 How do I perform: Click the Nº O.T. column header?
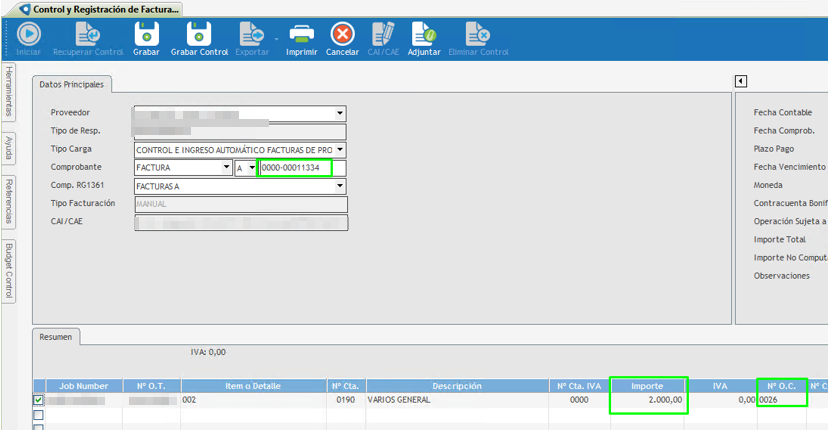pos(152,386)
